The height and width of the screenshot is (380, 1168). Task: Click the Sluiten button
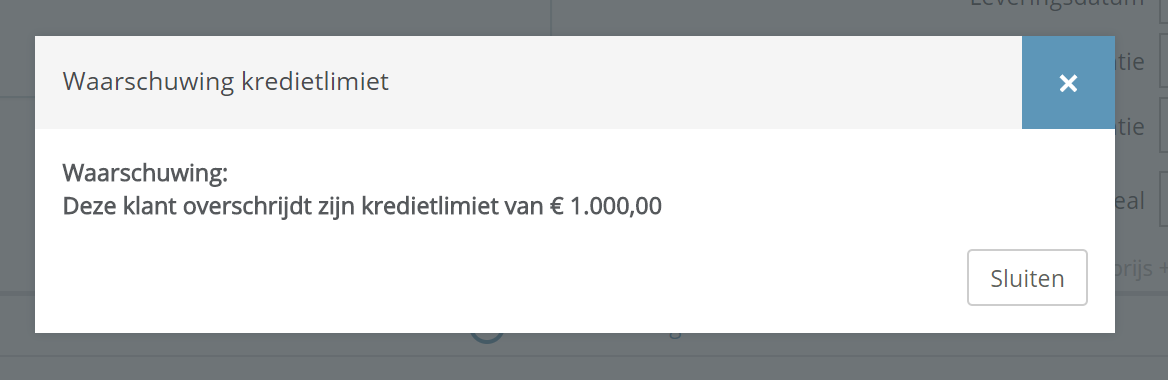[1027, 278]
